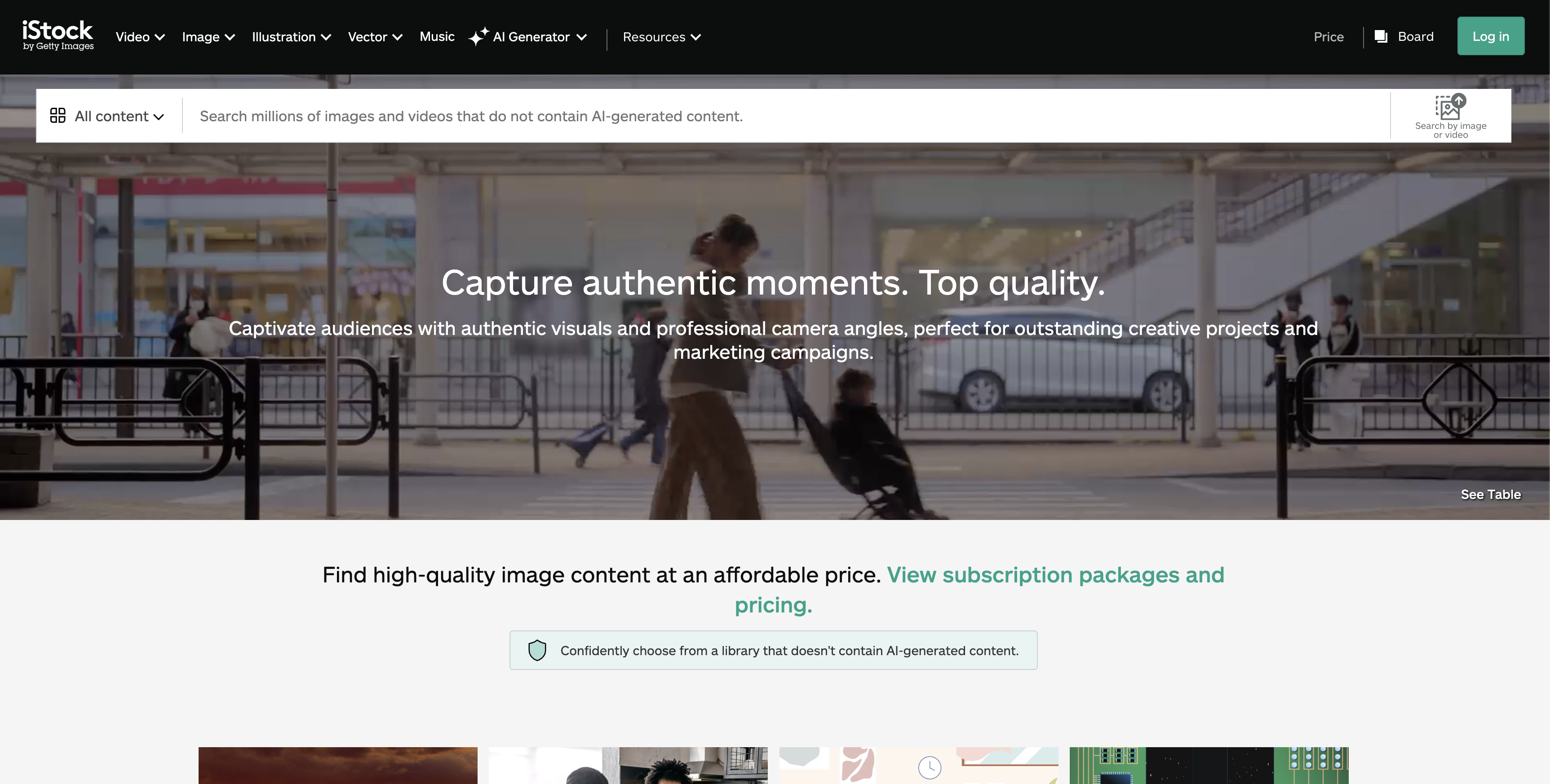Expand the Vector menu

pos(375,37)
